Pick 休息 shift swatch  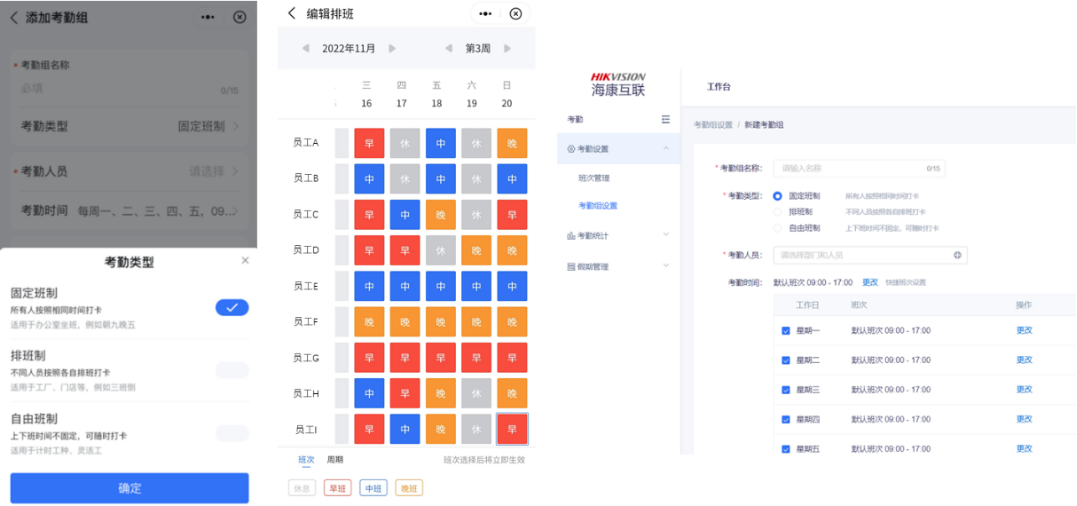302,488
